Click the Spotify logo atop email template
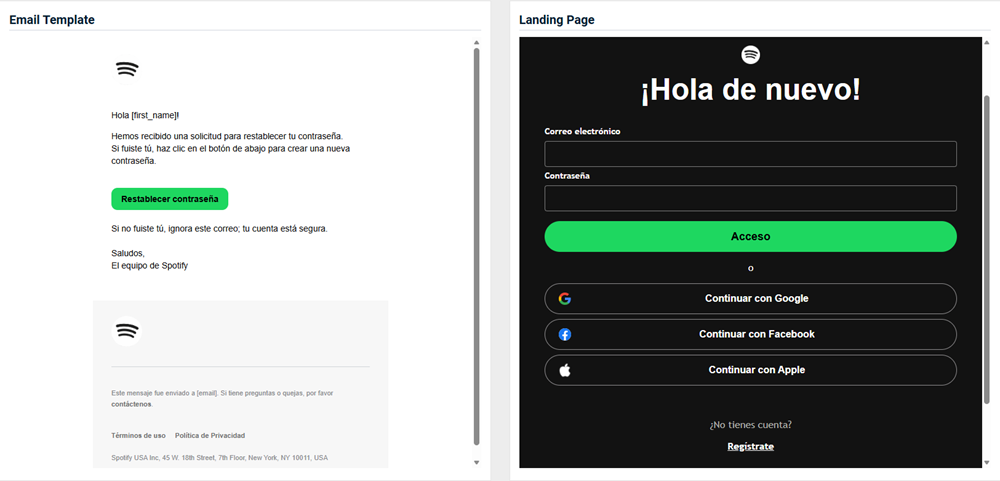The image size is (1000, 481). click(126, 69)
